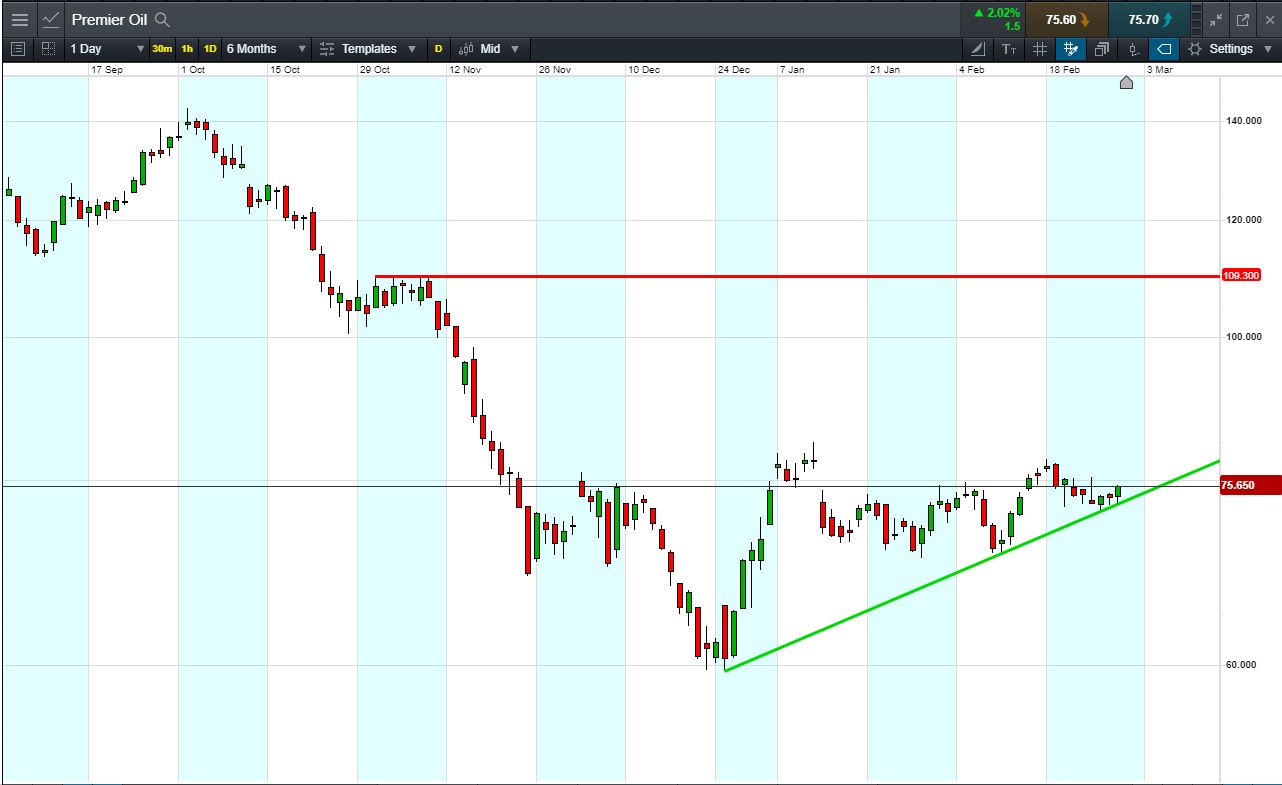Click the search magnifier next to Premier Oil

(x=163, y=19)
